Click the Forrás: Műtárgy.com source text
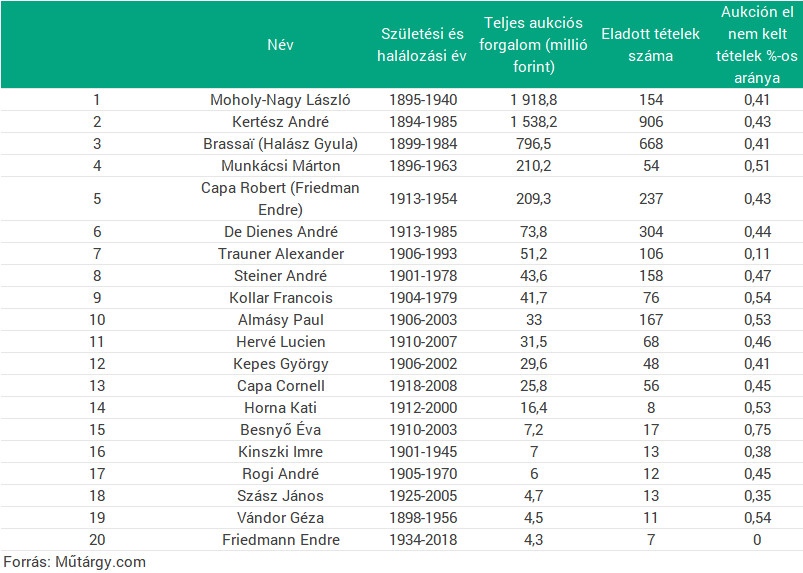Image resolution: width=803 pixels, height=573 pixels. click(75, 562)
